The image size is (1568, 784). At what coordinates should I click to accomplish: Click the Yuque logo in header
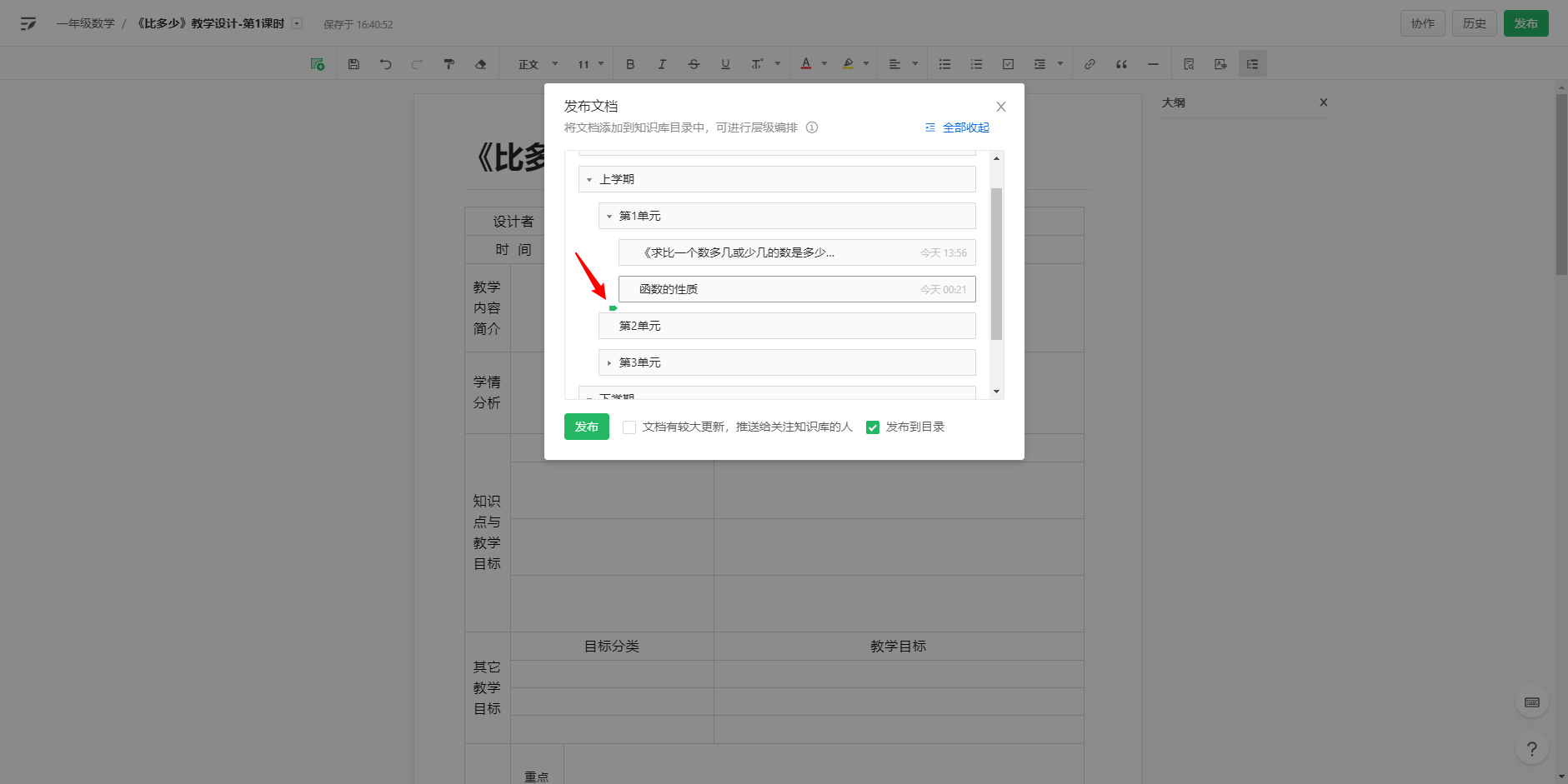point(28,23)
